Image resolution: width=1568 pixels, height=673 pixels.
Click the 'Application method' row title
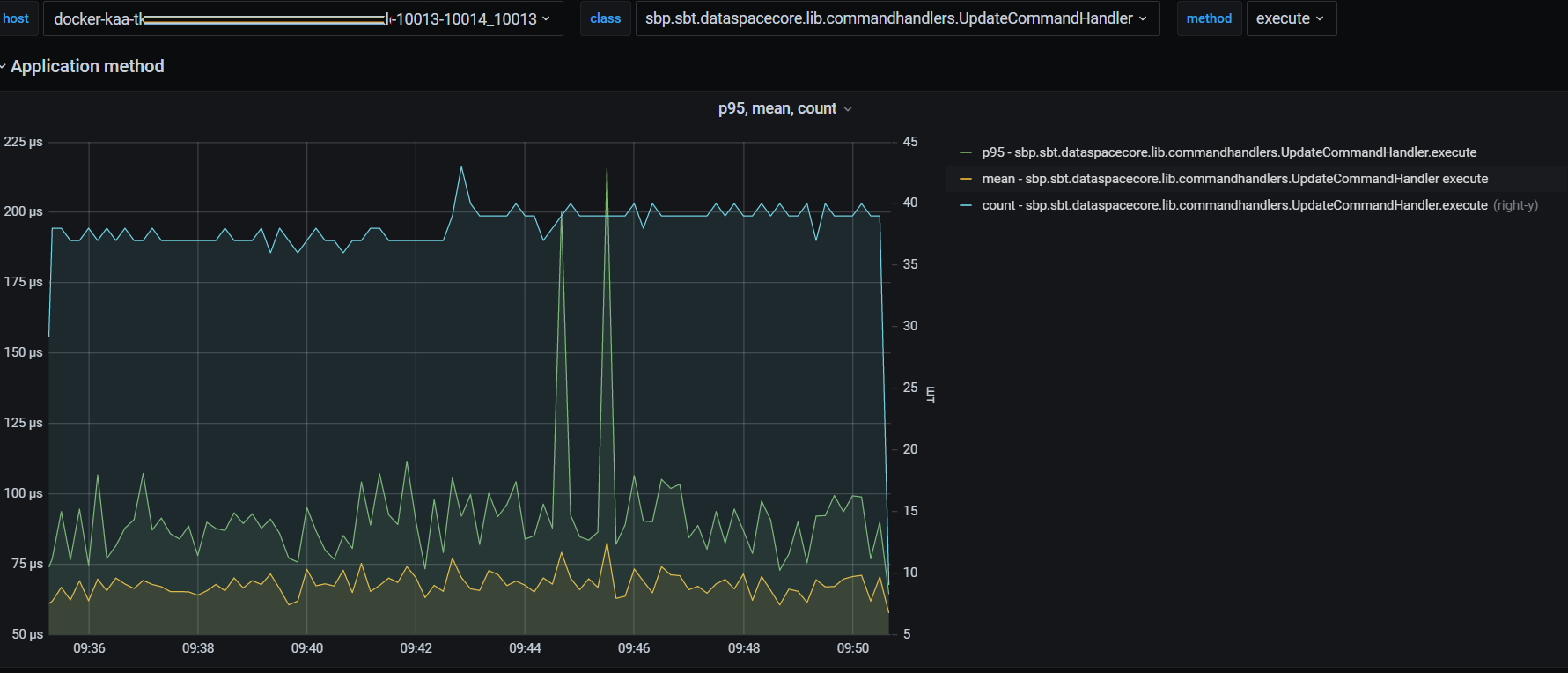(87, 67)
